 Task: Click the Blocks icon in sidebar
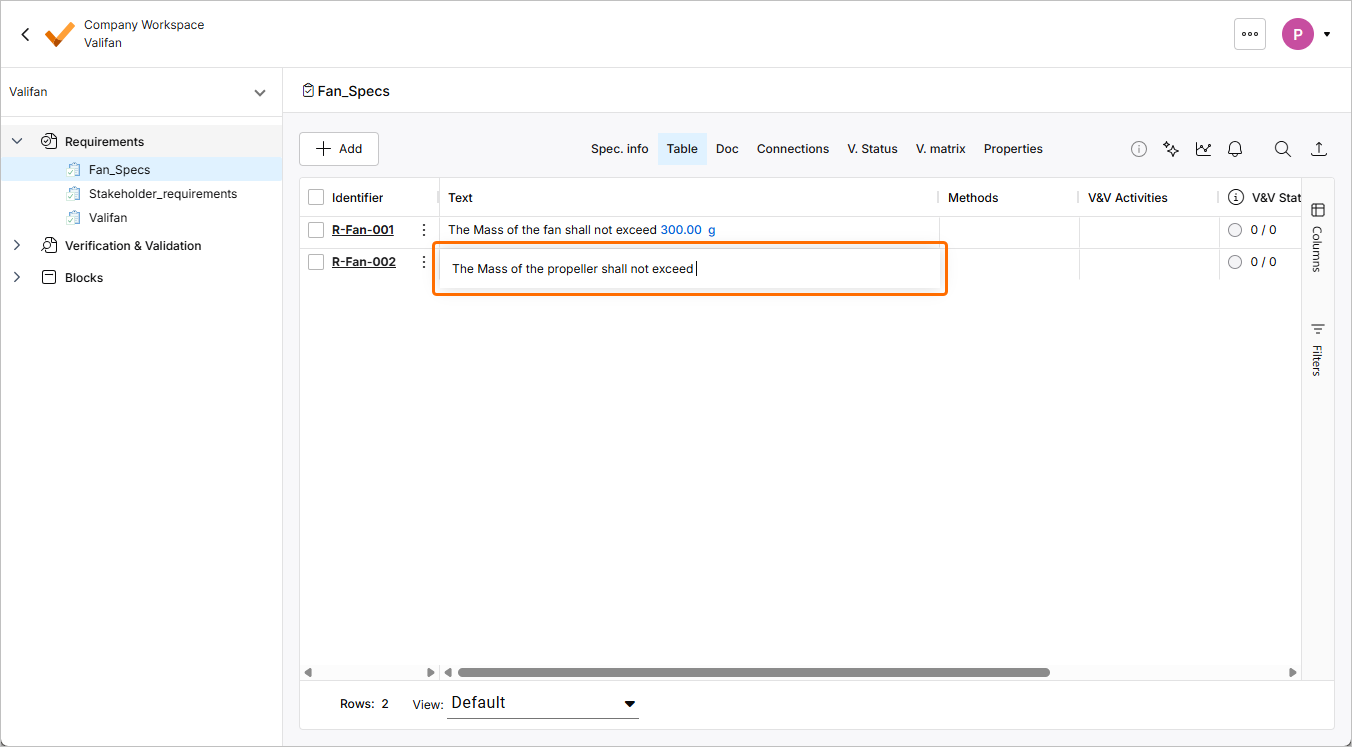point(48,278)
